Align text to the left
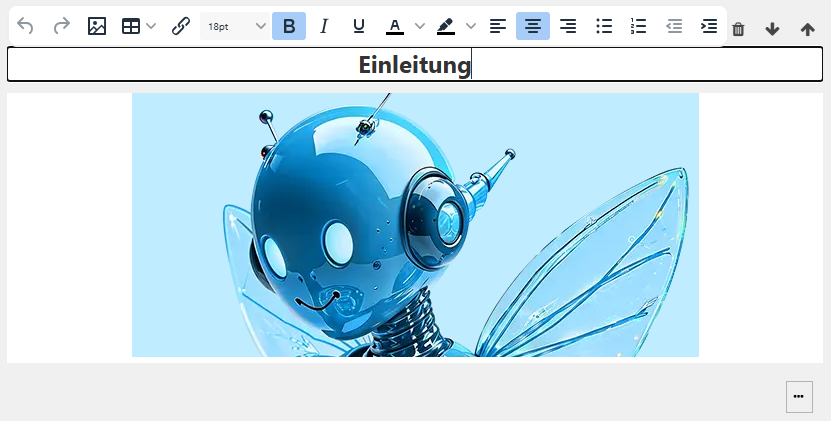 (498, 26)
